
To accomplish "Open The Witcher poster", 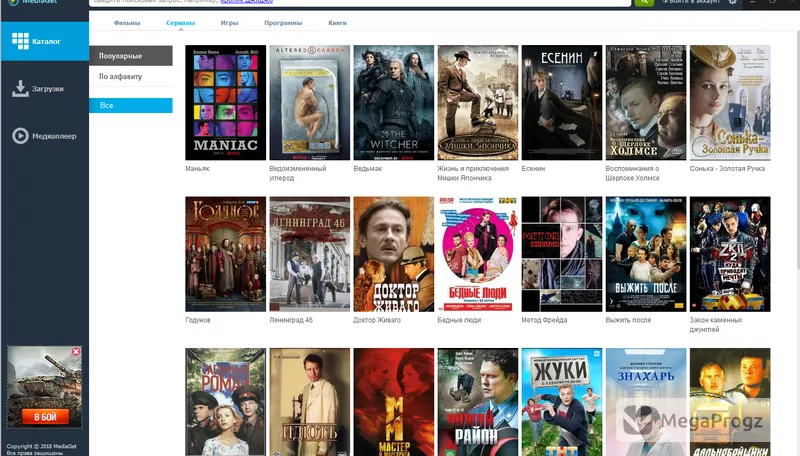I will pos(394,103).
